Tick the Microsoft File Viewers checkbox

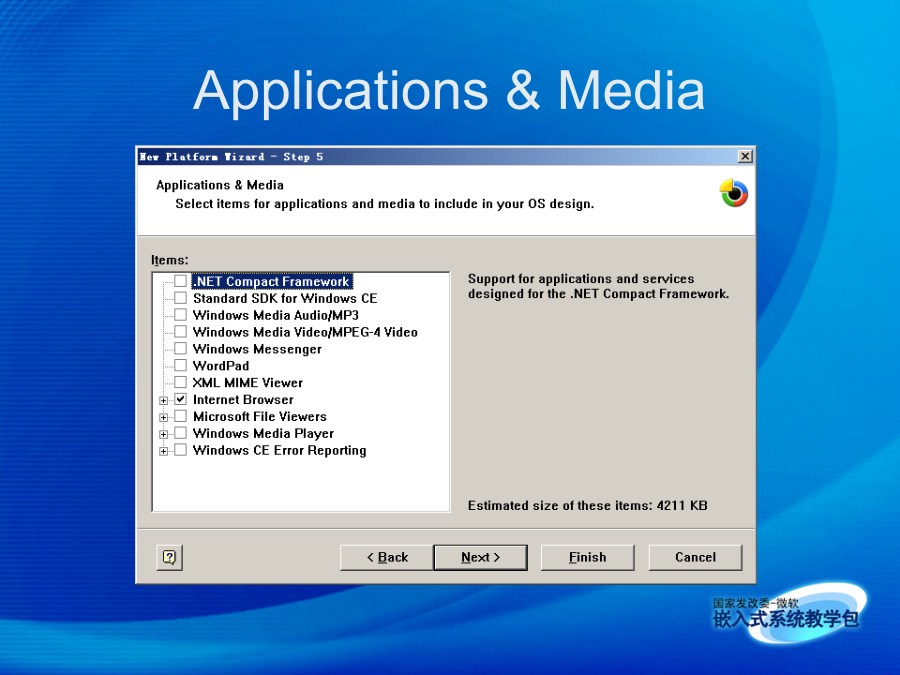click(180, 416)
